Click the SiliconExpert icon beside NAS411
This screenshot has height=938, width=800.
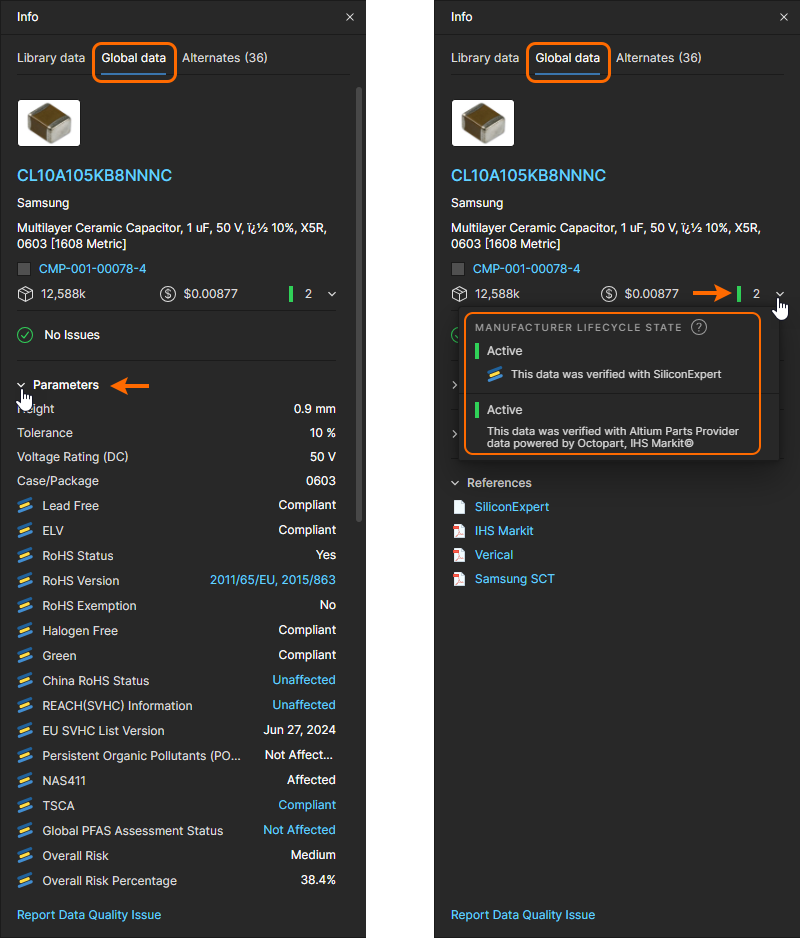25,781
